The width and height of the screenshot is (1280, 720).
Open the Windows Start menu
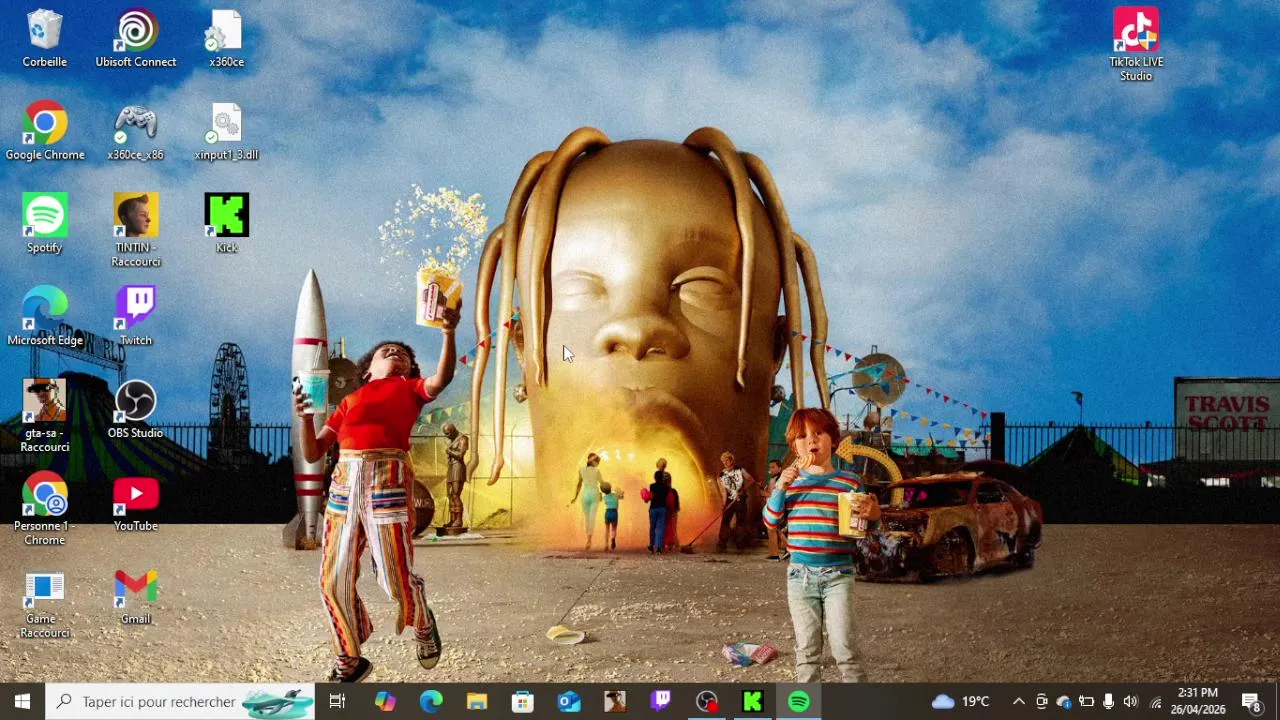pos(22,702)
